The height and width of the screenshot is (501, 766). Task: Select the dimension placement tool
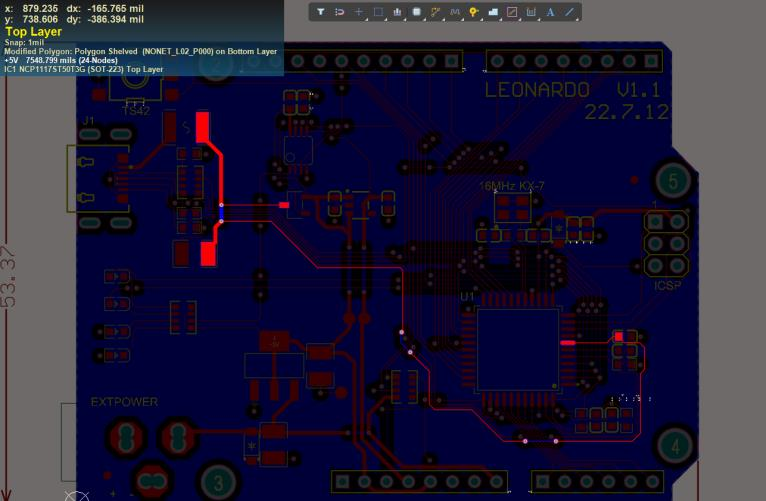pyautogui.click(x=531, y=12)
